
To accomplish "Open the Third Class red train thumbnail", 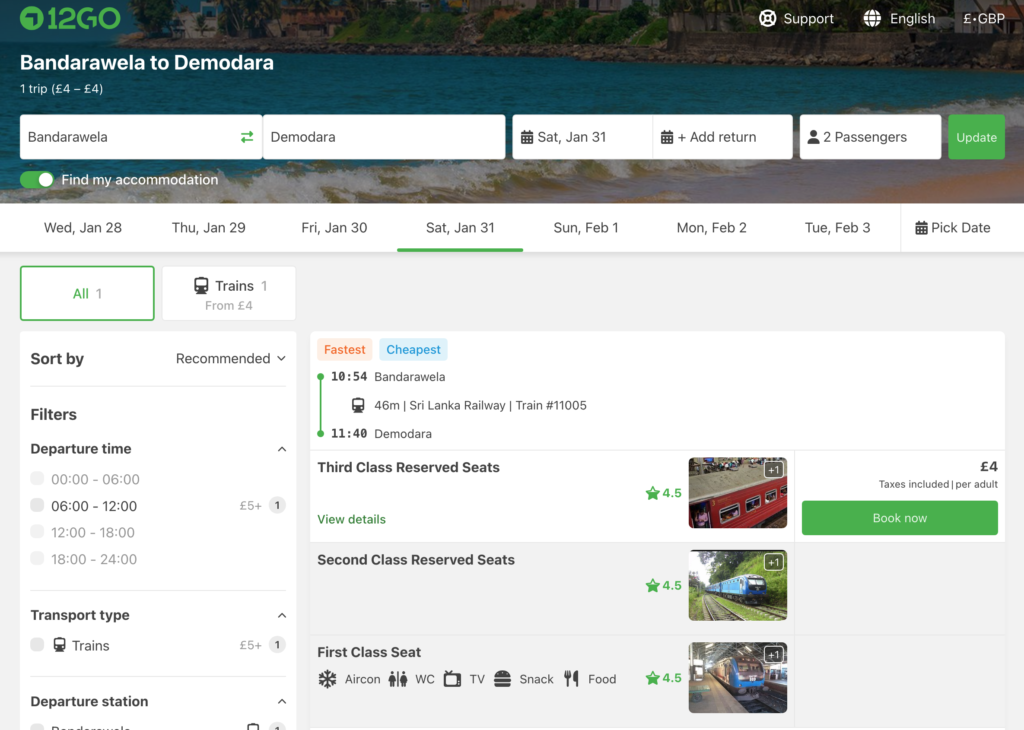I will (737, 493).
